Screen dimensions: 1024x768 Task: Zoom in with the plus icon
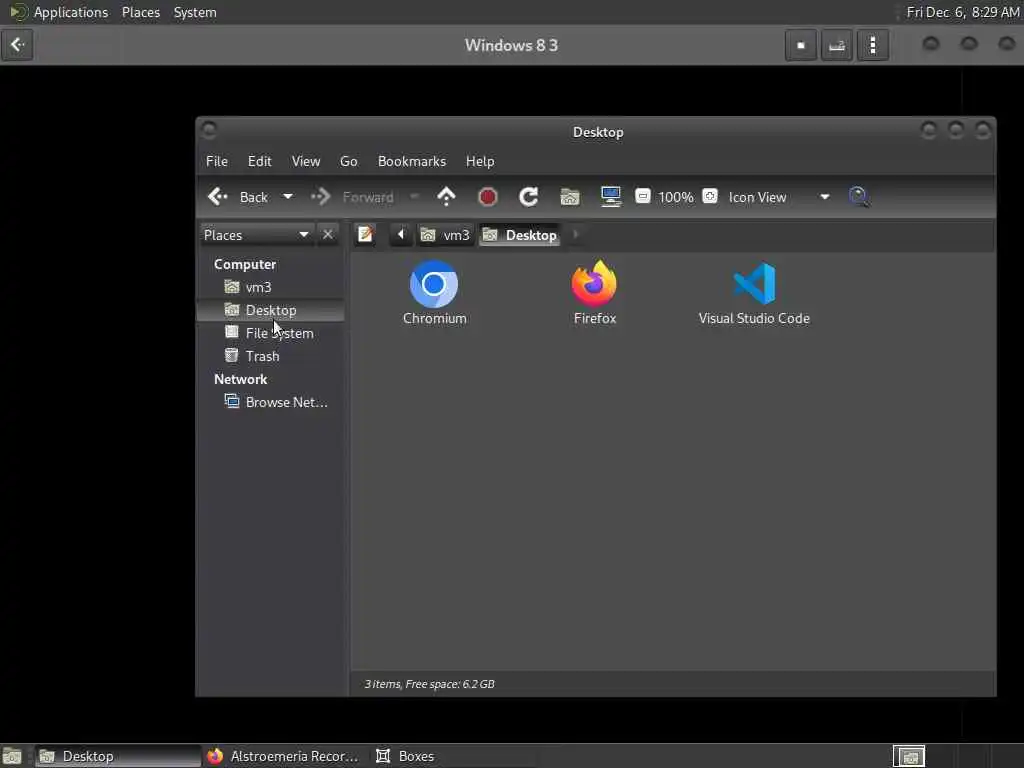point(710,196)
